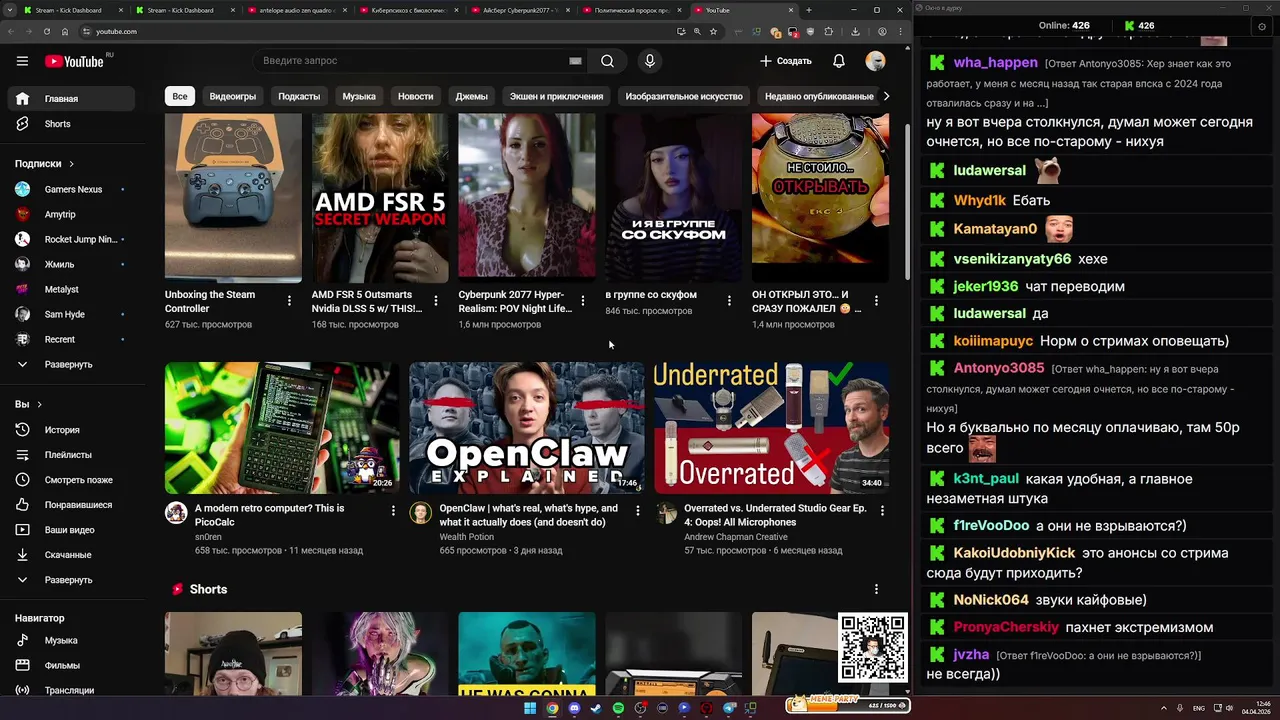Open История in the sidebar
Image resolution: width=1280 pixels, height=720 pixels.
pos(70,430)
